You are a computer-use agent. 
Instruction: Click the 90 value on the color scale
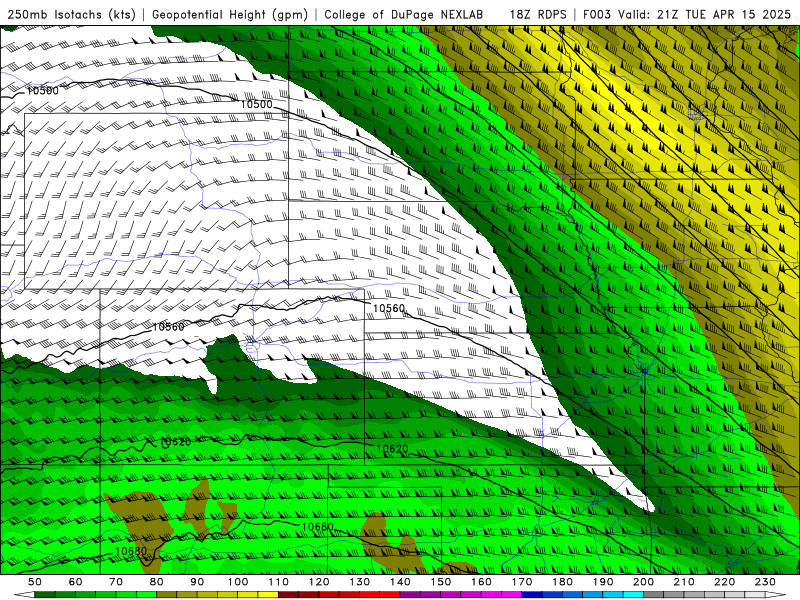point(197,582)
